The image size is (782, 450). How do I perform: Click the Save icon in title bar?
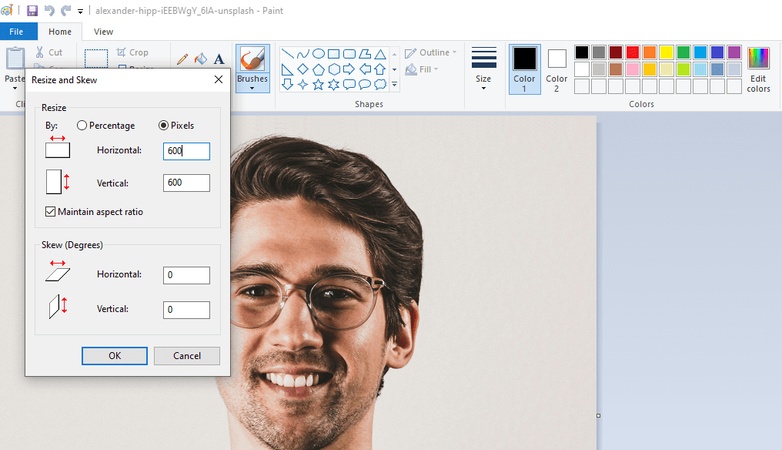coord(32,10)
